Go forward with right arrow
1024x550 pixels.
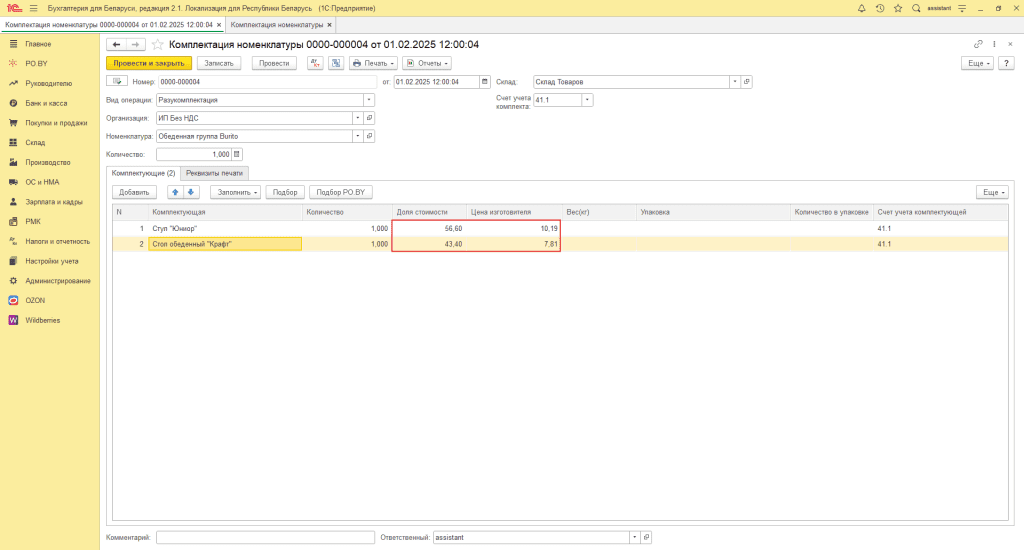[135, 44]
